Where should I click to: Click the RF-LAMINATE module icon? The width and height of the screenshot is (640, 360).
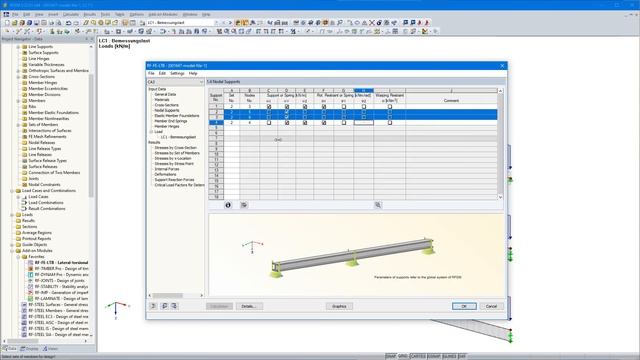coord(31,299)
